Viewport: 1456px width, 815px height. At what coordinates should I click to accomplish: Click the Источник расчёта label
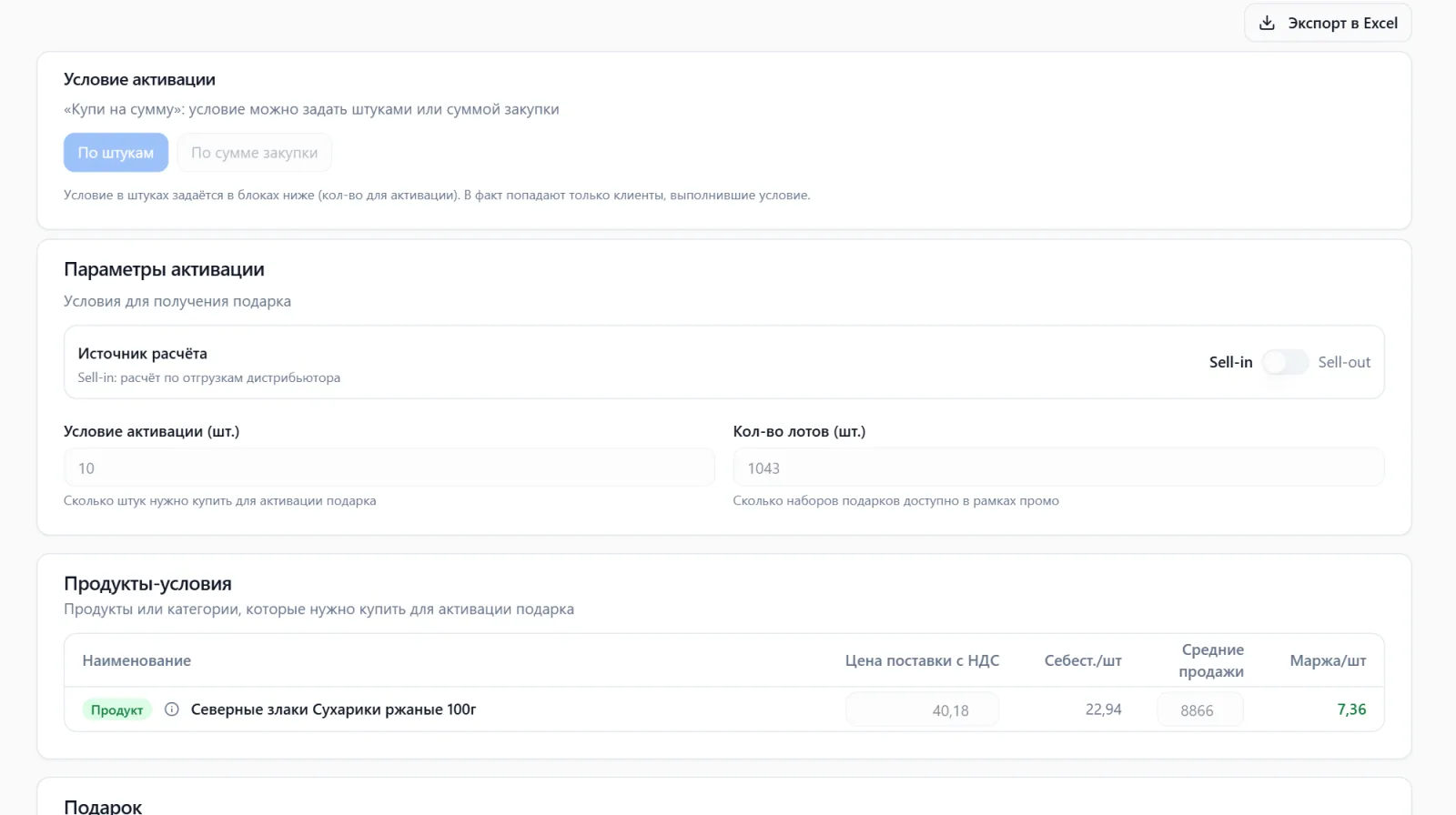143,354
